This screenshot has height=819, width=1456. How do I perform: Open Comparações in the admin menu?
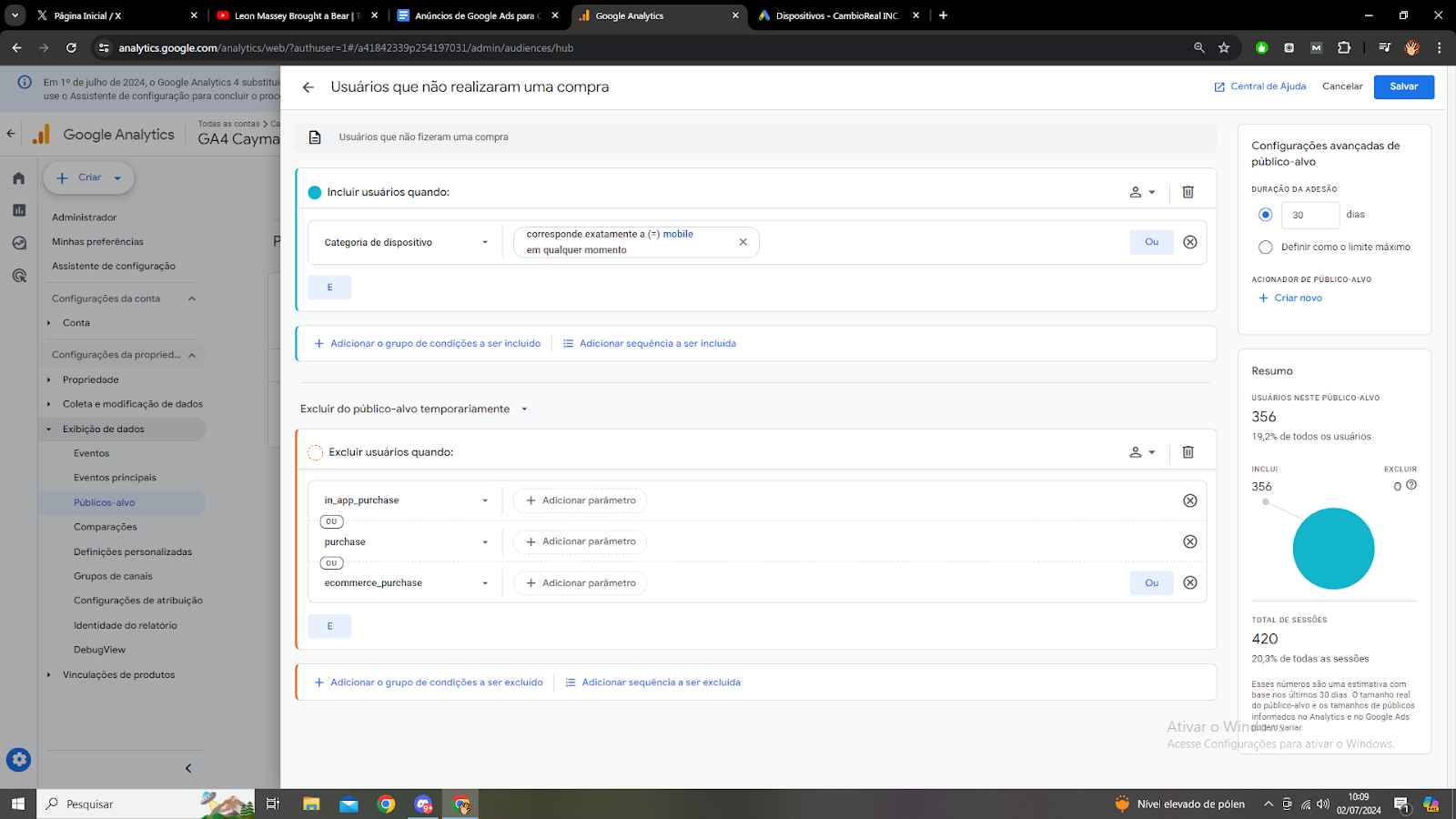coord(106,527)
